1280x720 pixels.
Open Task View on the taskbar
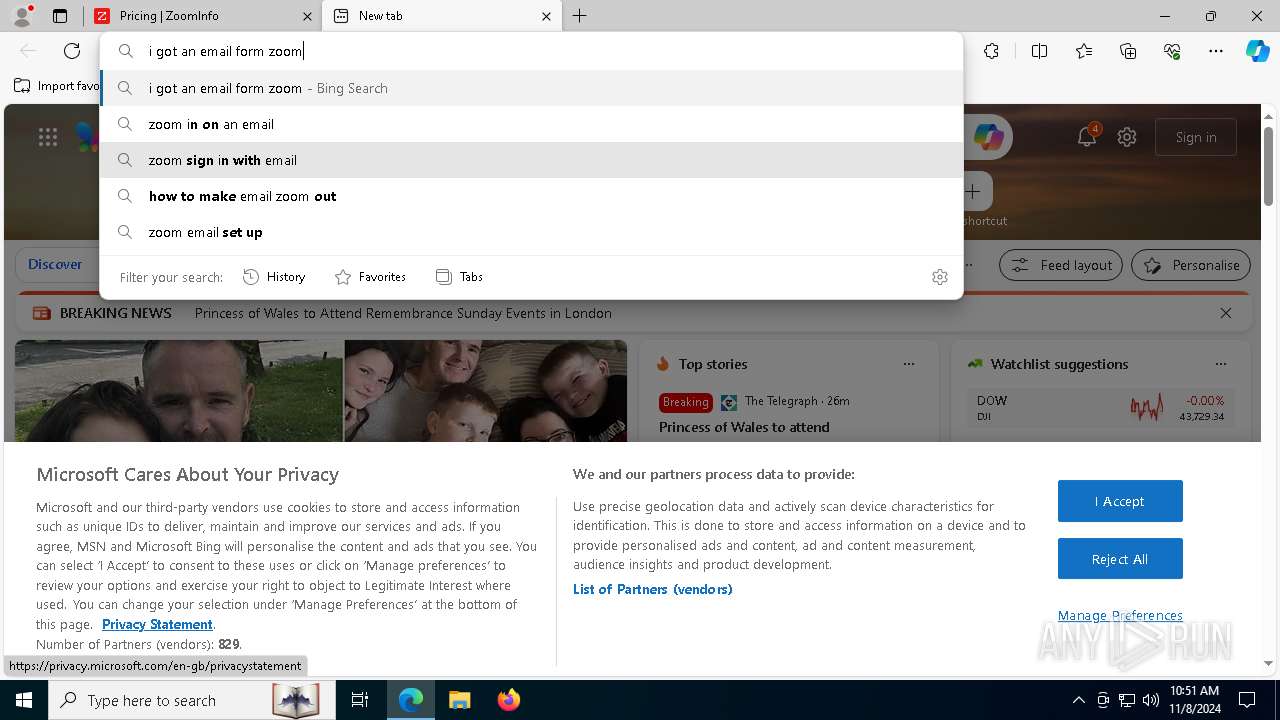[x=360, y=700]
